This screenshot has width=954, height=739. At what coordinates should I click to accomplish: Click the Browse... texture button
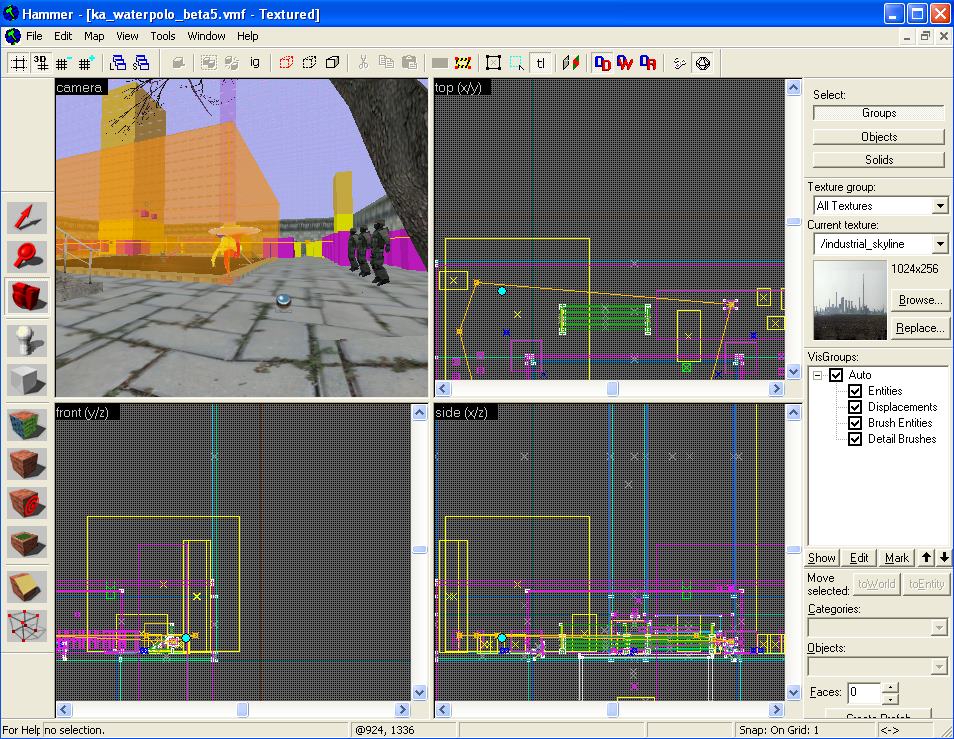click(x=919, y=300)
